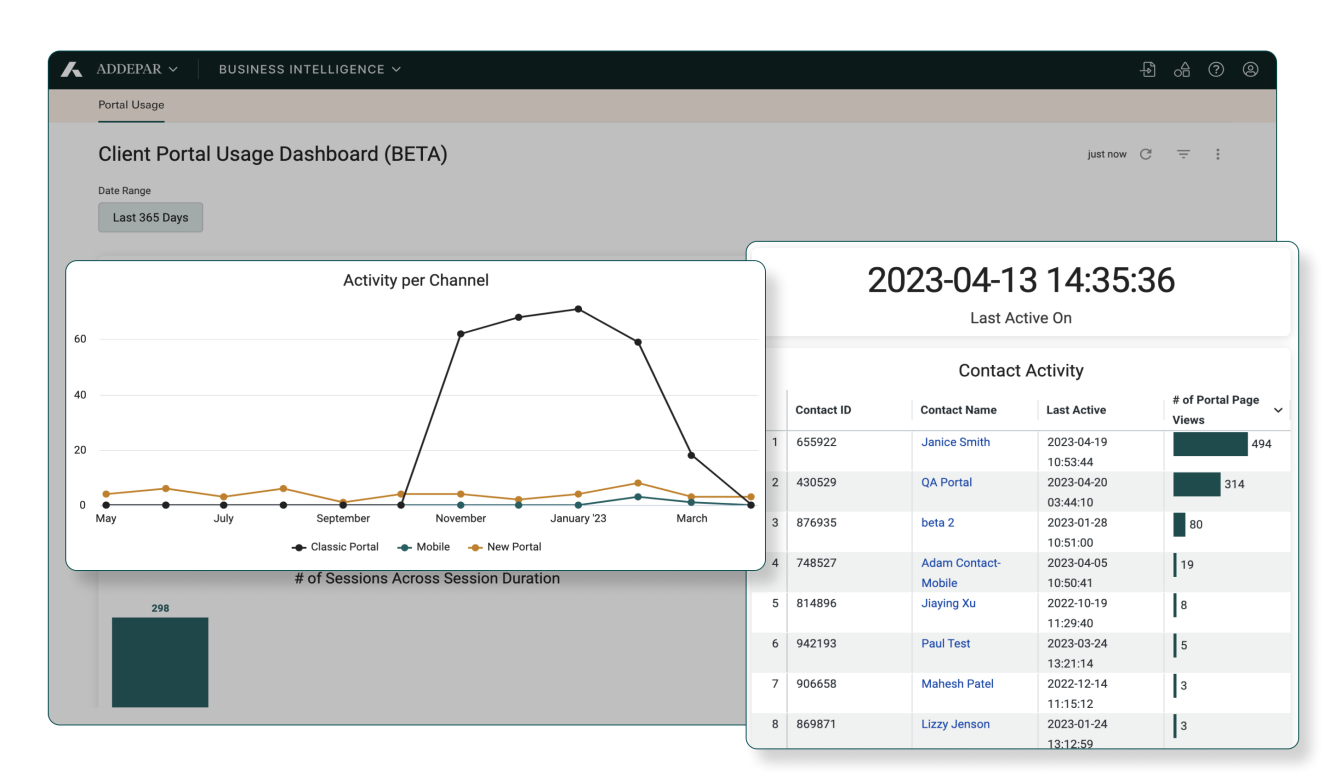Screen dimensions: 1324x776
Task: Open the shapes icon in top bar
Action: (1182, 70)
